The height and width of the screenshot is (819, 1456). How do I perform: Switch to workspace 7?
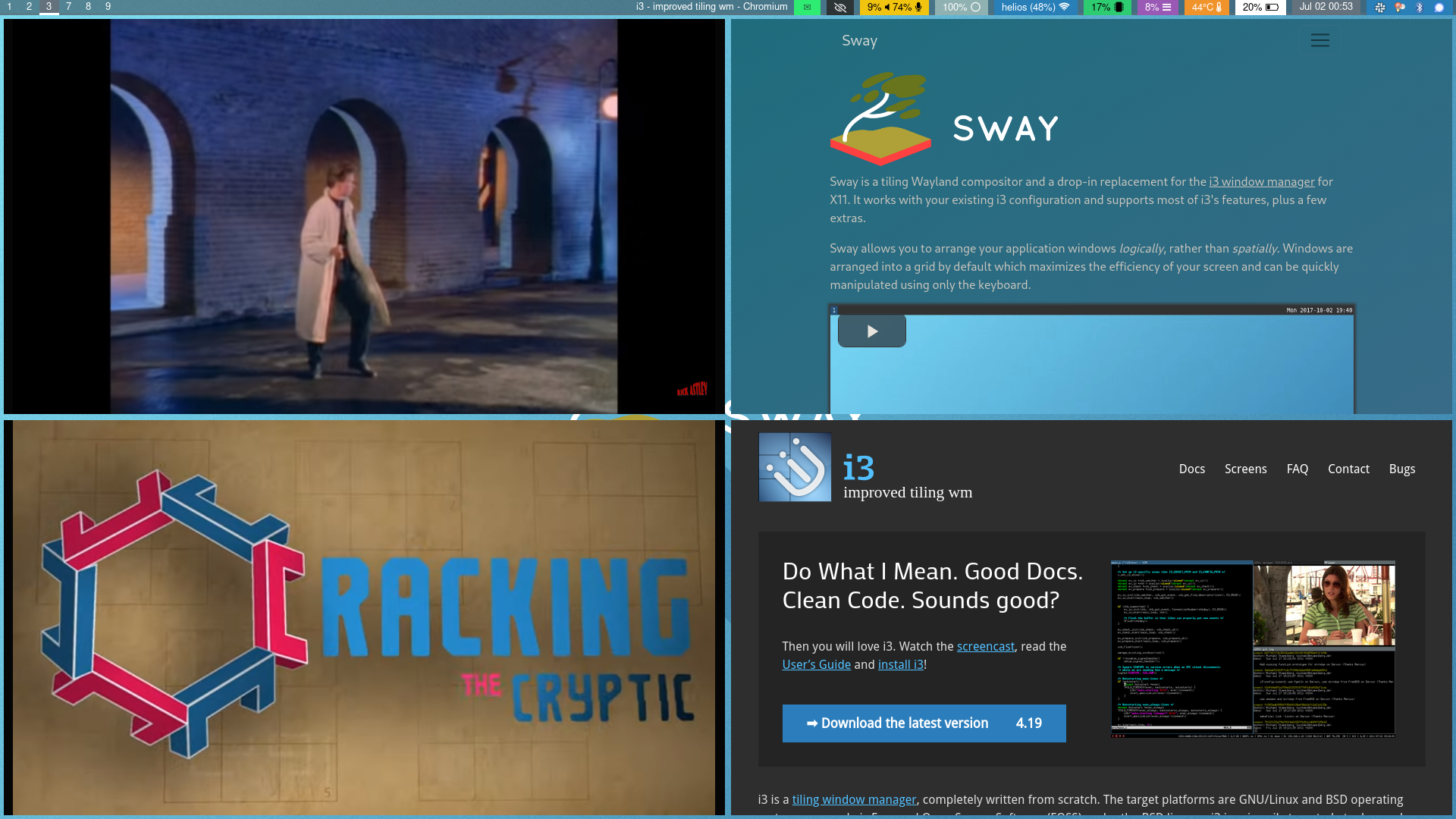coord(68,7)
